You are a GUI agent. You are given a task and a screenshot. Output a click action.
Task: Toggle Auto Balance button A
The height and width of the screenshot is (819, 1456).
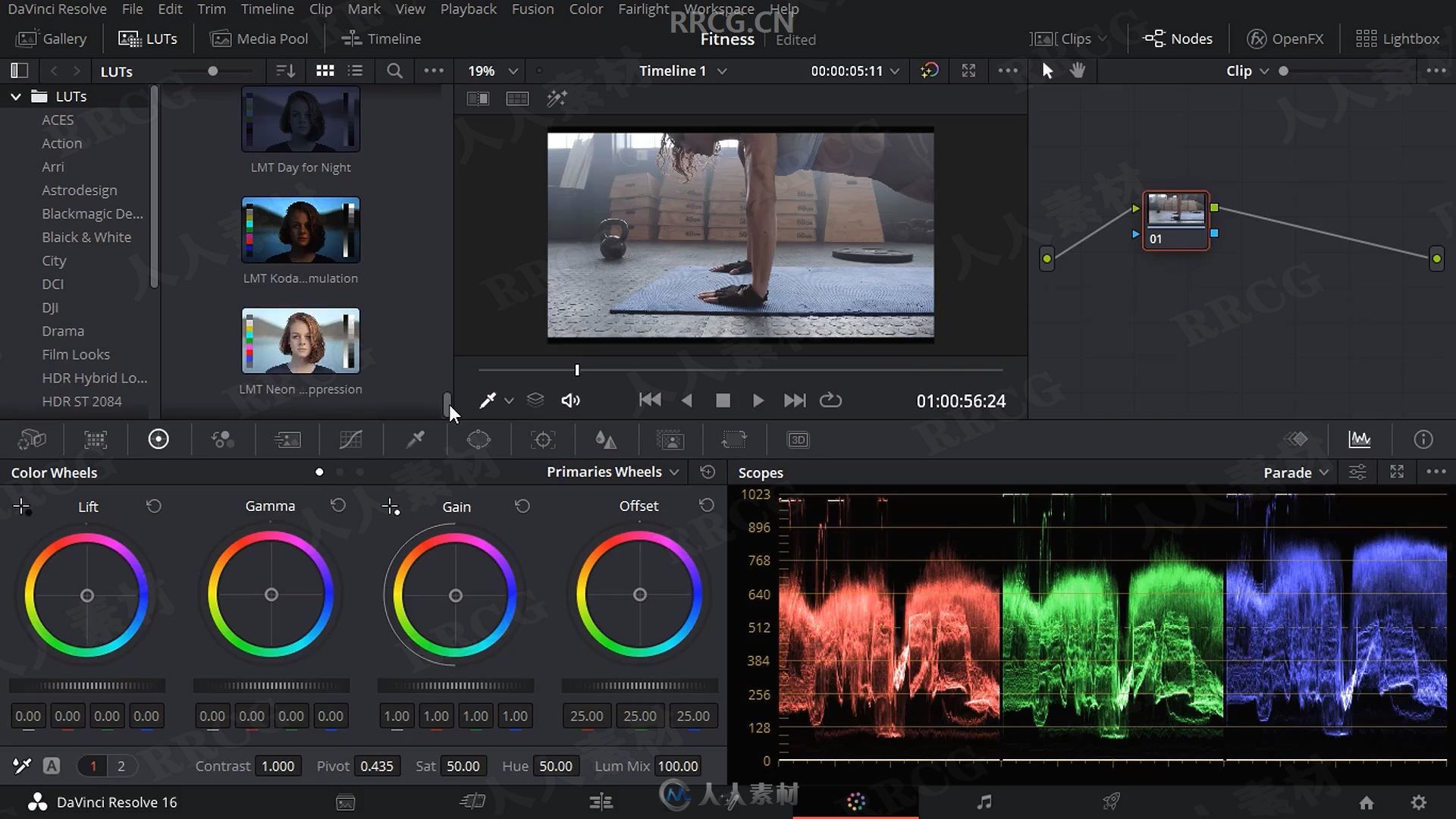click(x=52, y=766)
